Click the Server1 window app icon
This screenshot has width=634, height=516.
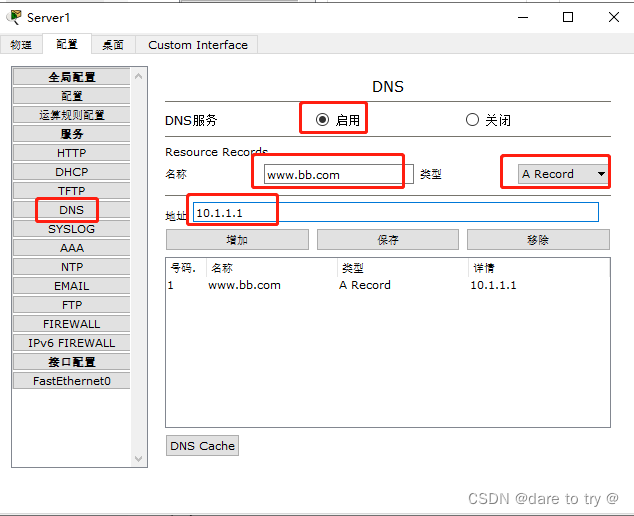15,17
